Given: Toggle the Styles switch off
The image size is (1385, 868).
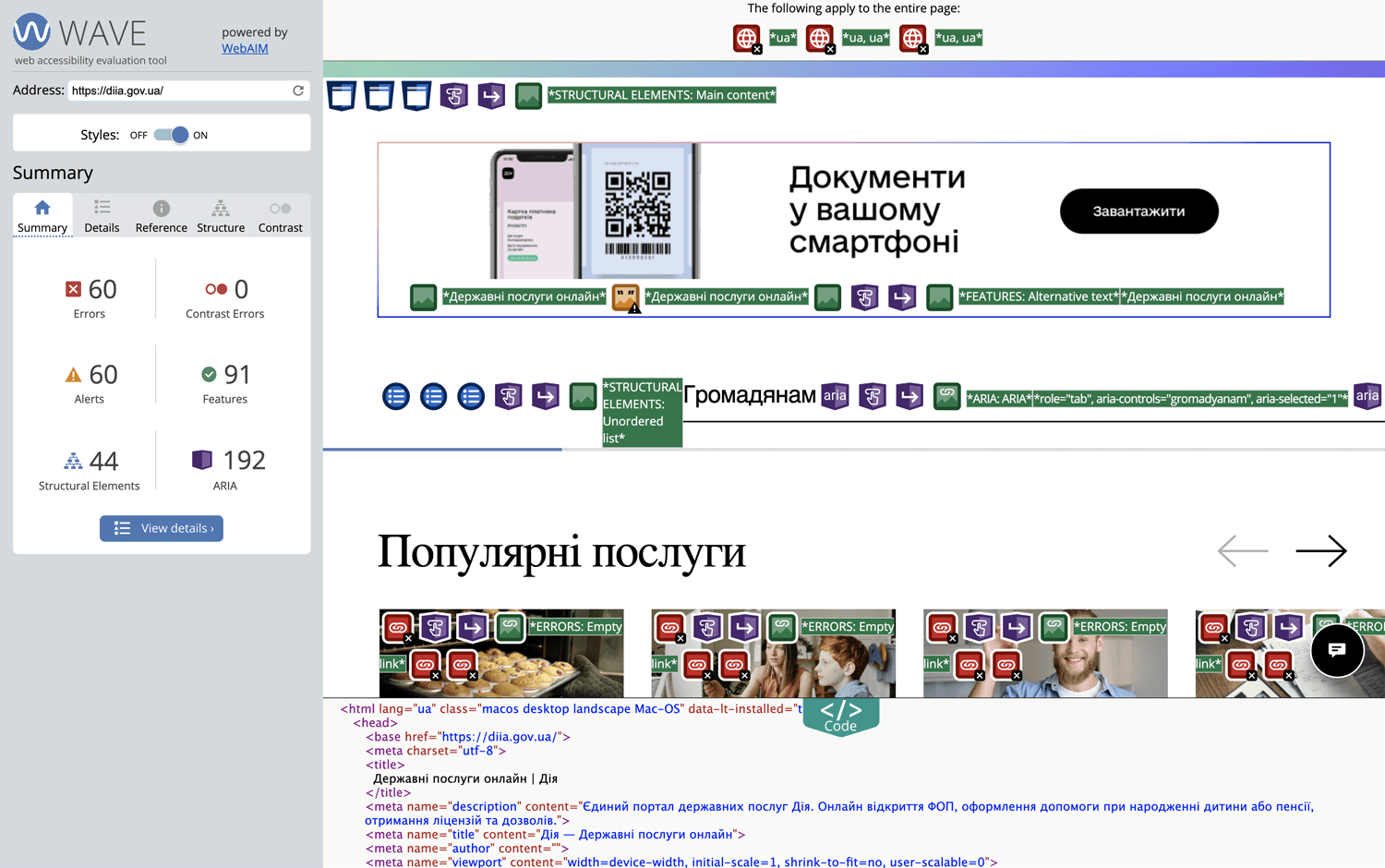Looking at the screenshot, I should tap(171, 135).
